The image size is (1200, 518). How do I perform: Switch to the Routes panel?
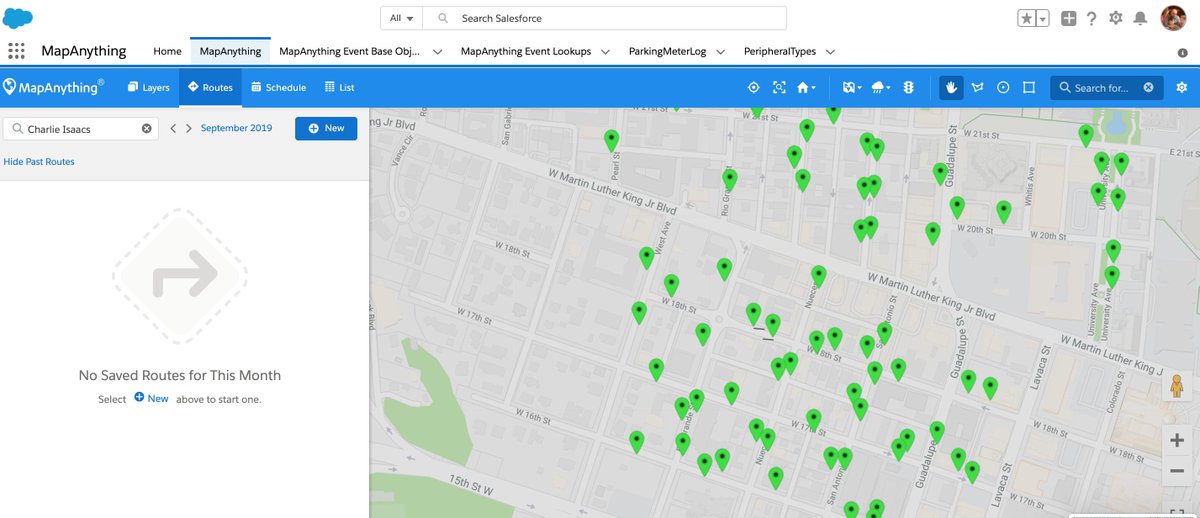click(210, 87)
